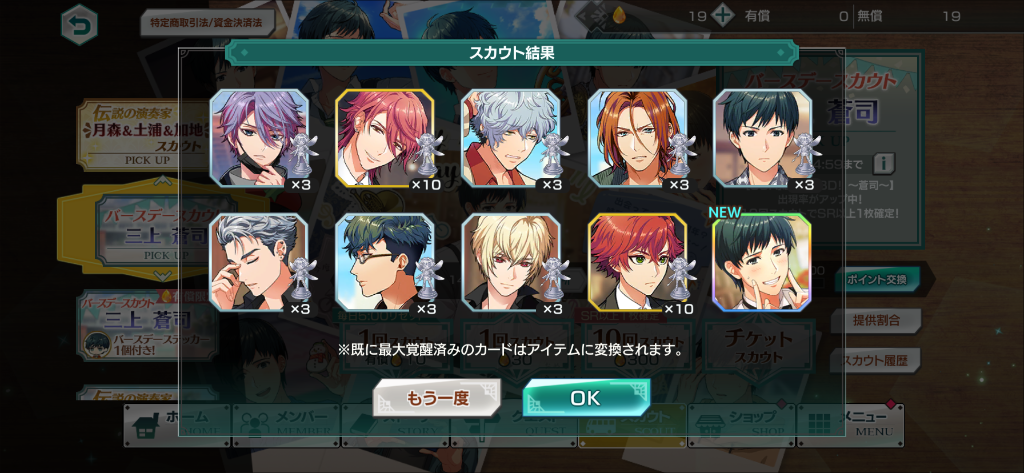Tap the back arrow icon
Viewport: 1024px width, 473px height.
(80, 24)
